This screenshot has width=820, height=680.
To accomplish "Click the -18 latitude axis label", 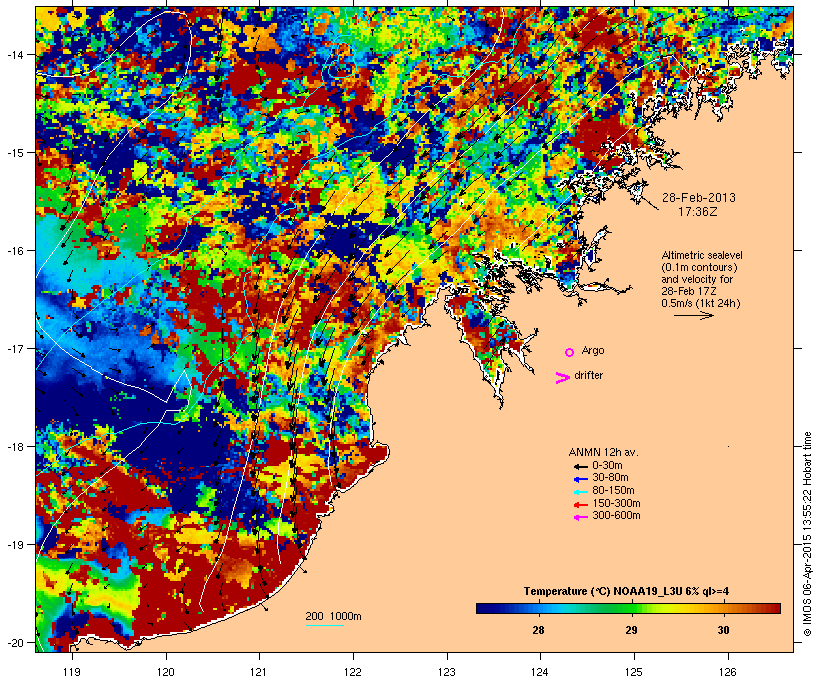I will [15, 447].
